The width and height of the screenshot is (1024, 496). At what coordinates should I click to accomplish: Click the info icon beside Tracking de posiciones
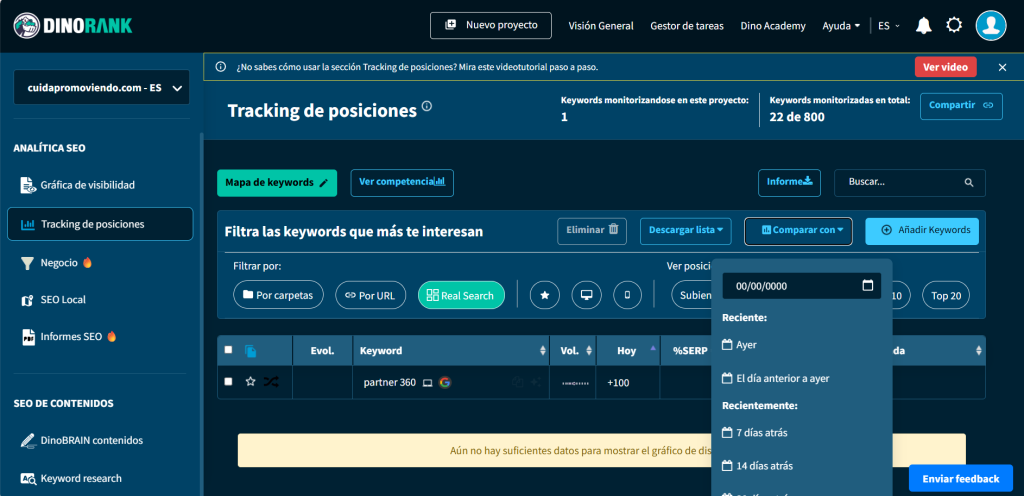click(427, 106)
